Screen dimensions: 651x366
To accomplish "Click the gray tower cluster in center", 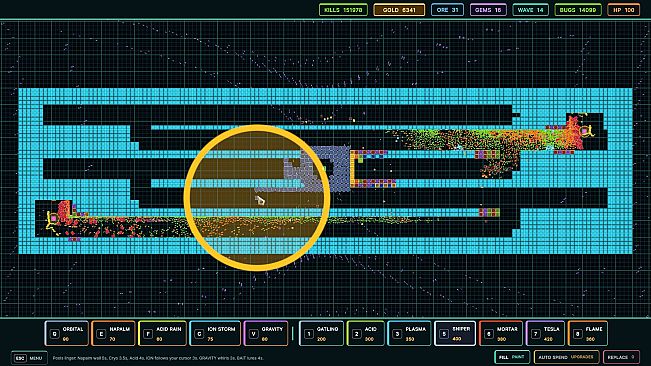I will click(x=318, y=168).
